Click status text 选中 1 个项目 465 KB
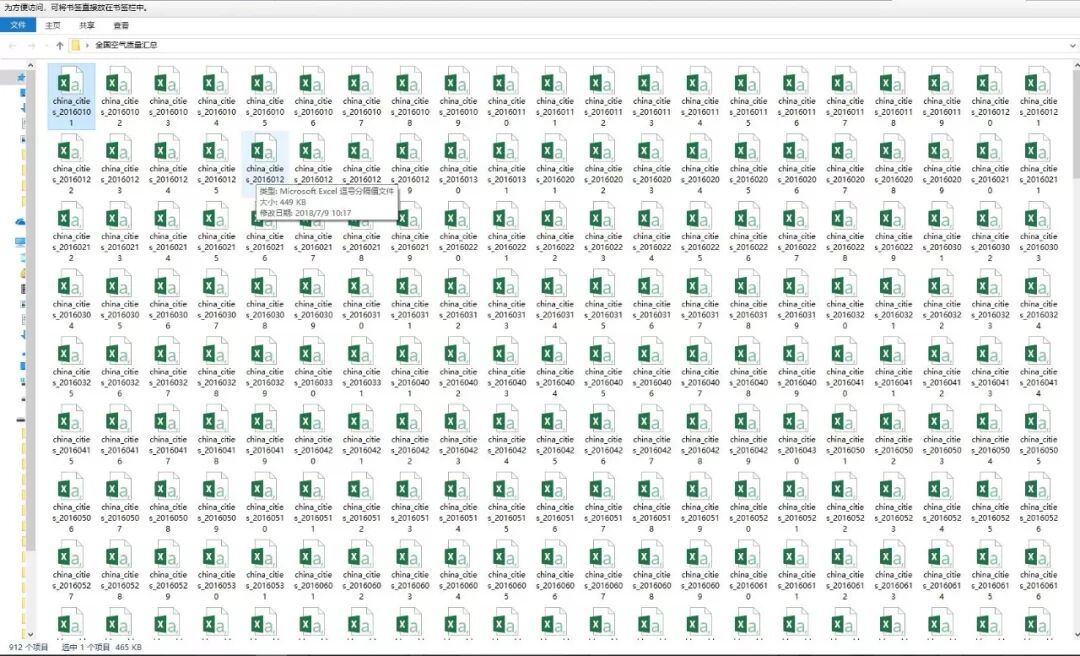This screenshot has height=656, width=1080. 101,648
